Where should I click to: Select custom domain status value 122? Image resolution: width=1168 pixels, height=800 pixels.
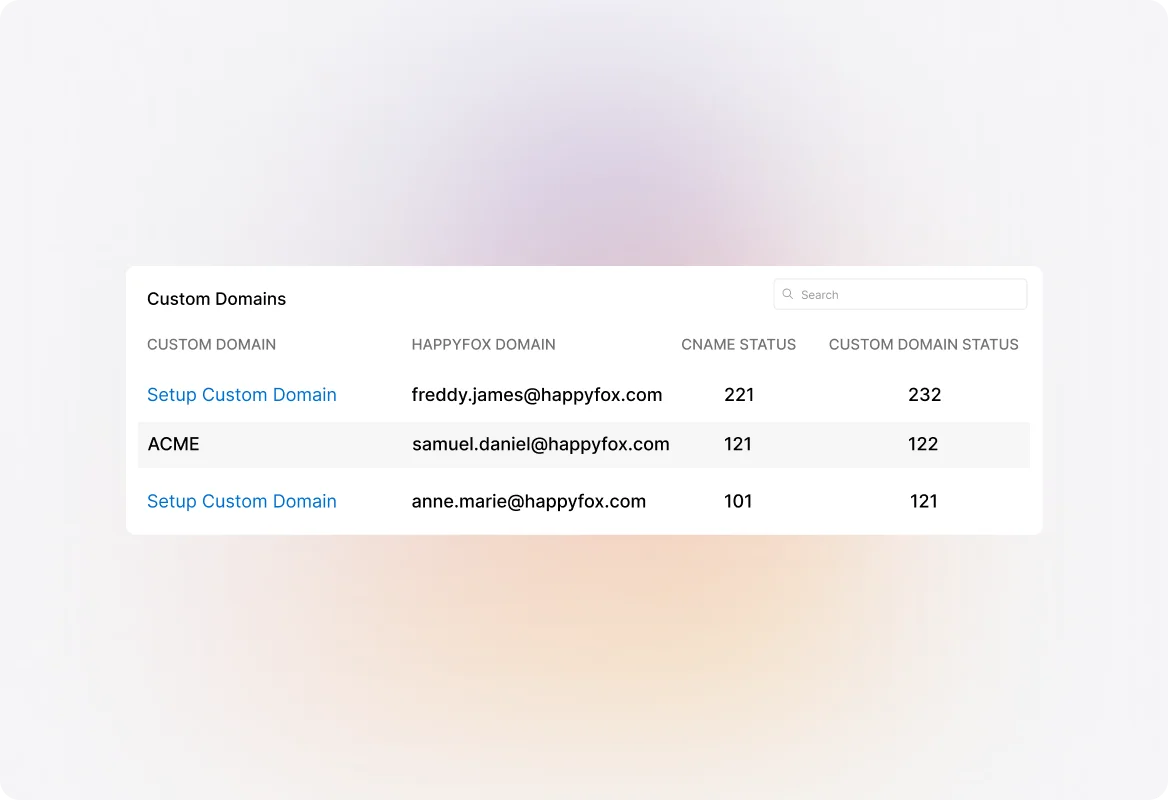[x=923, y=444]
